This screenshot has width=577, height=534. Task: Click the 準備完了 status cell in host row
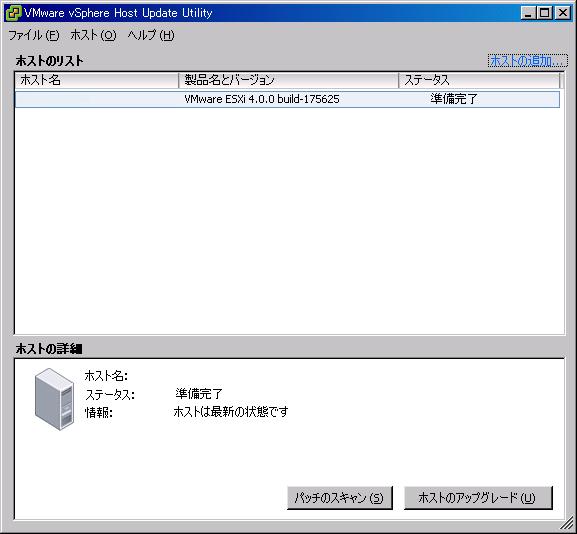(454, 99)
